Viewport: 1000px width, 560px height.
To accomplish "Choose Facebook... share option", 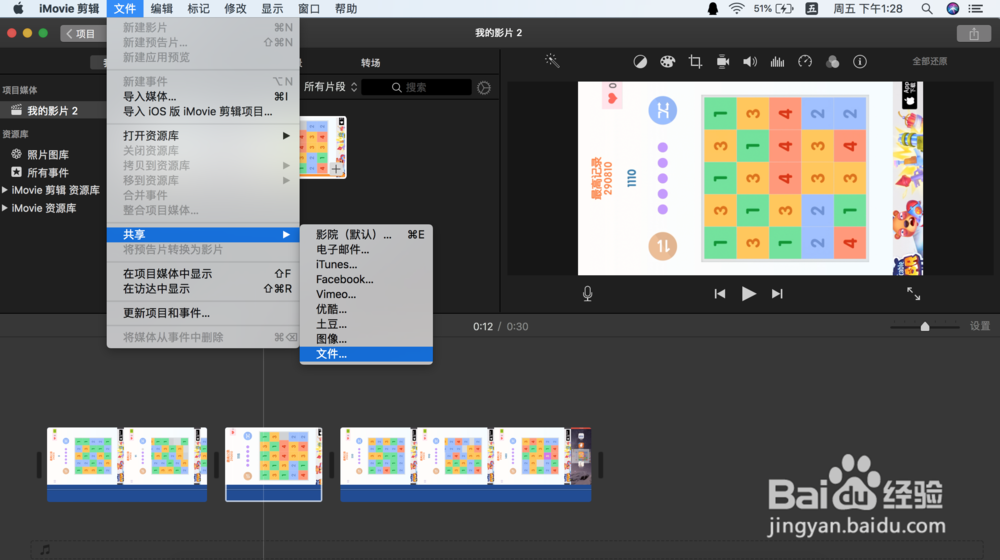I will pos(366,279).
